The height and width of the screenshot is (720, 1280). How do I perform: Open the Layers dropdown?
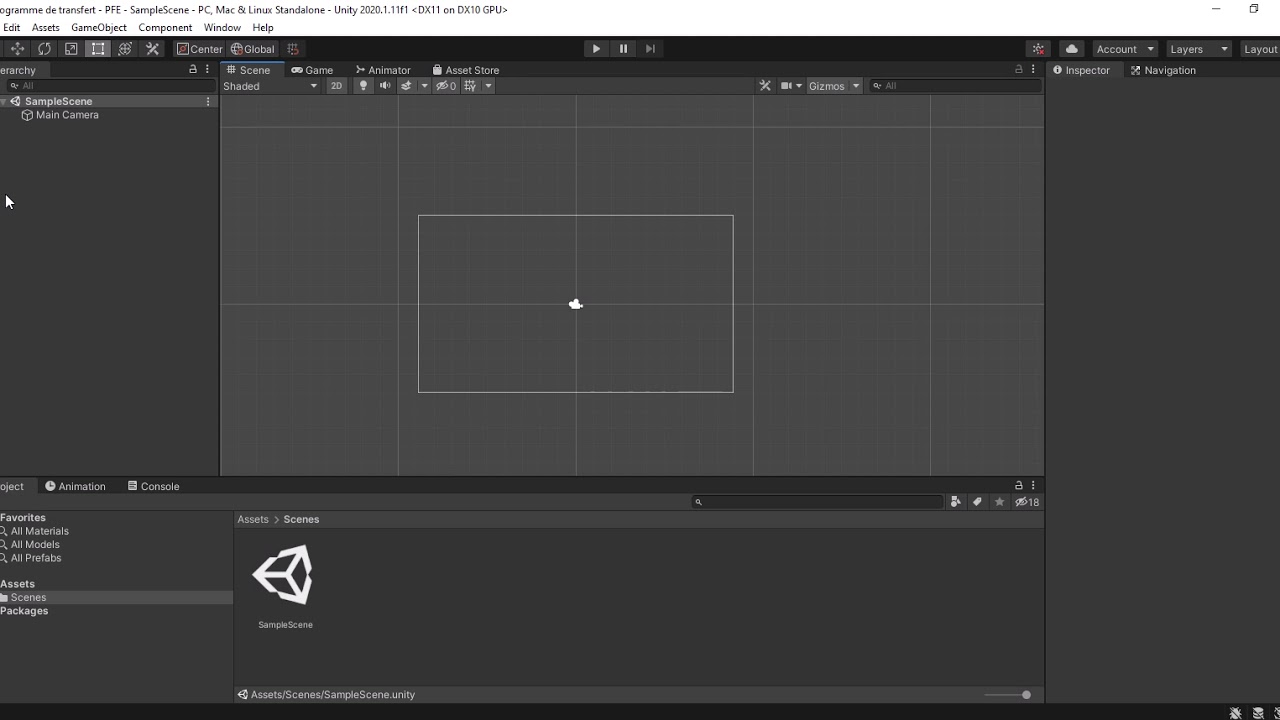coord(1197,48)
